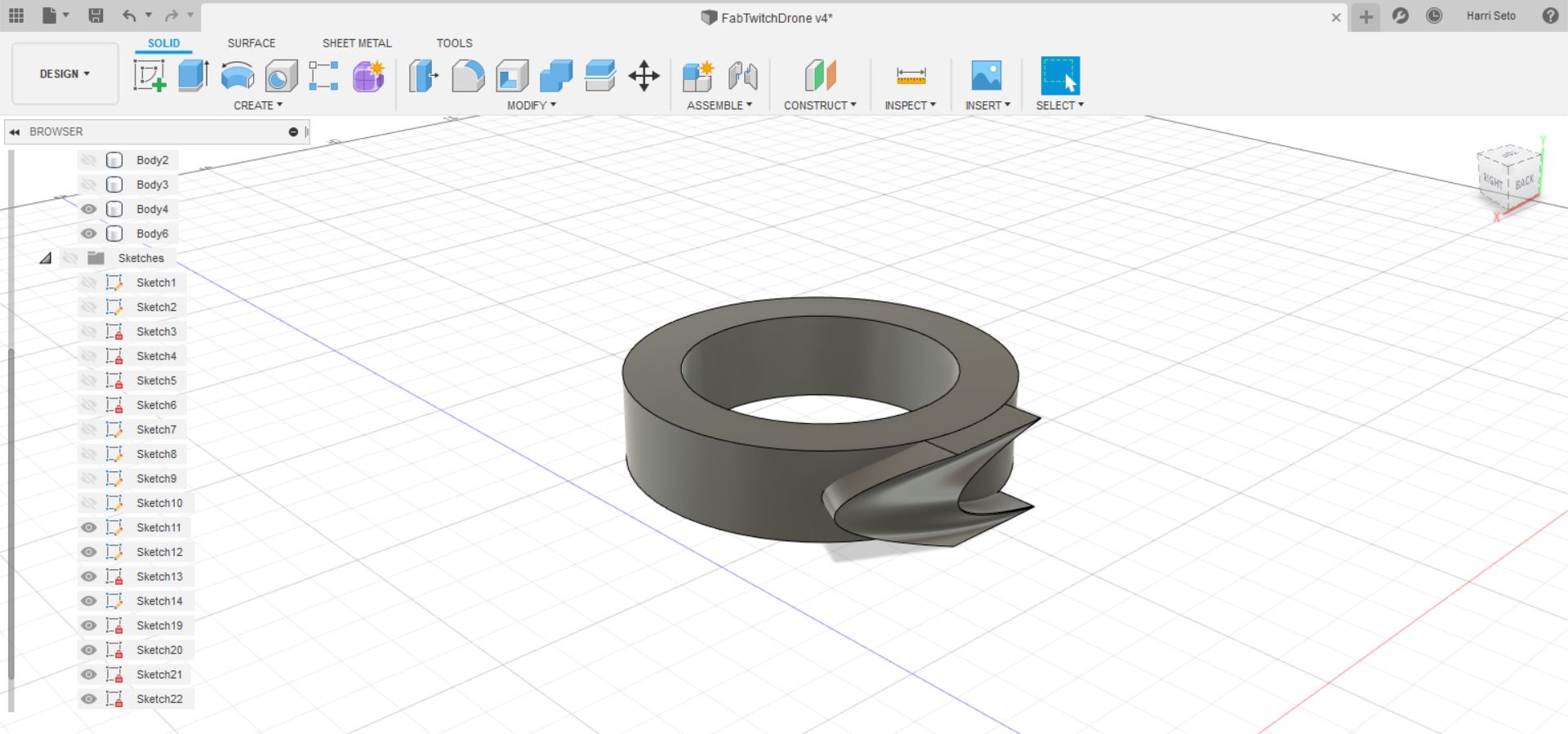Select the Hole tool

tap(281, 76)
